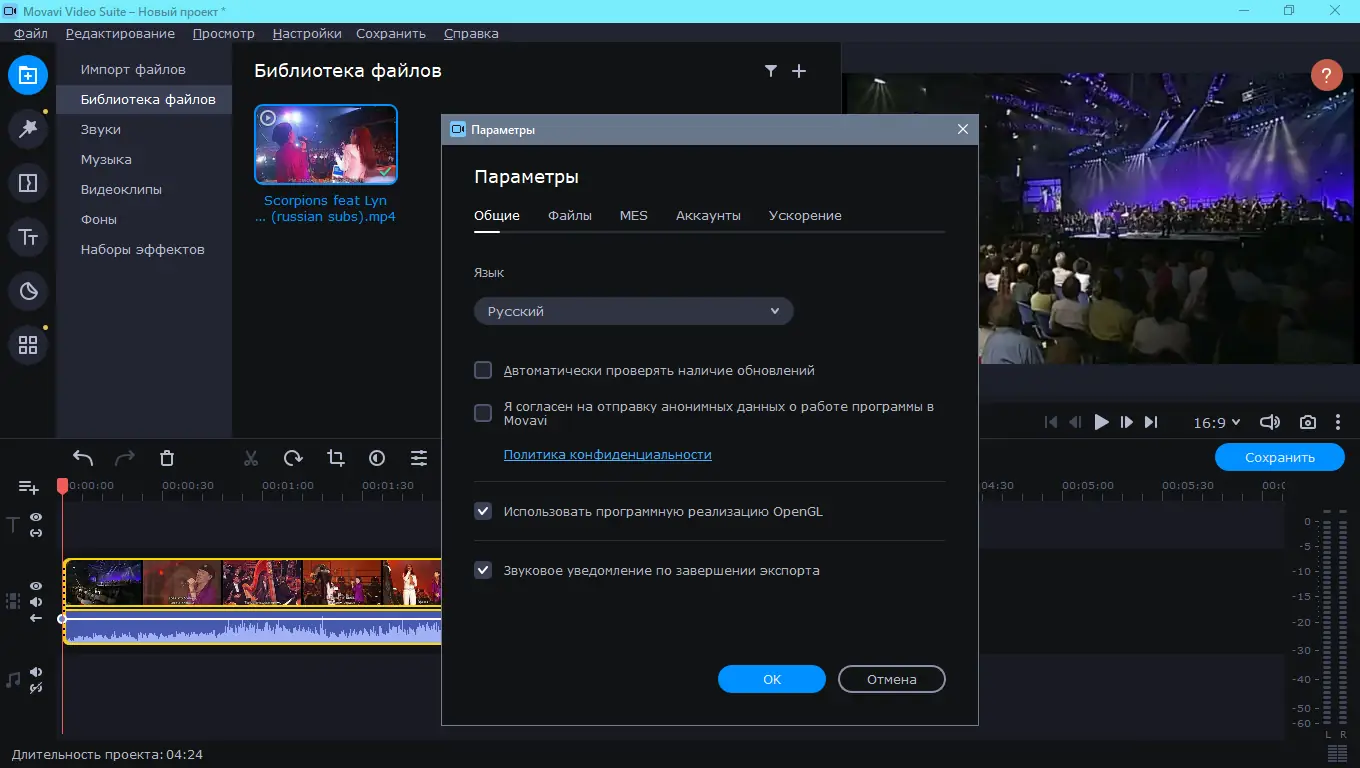This screenshot has height=768, width=1360.
Task: Mute the music audio track
Action: pos(36,672)
